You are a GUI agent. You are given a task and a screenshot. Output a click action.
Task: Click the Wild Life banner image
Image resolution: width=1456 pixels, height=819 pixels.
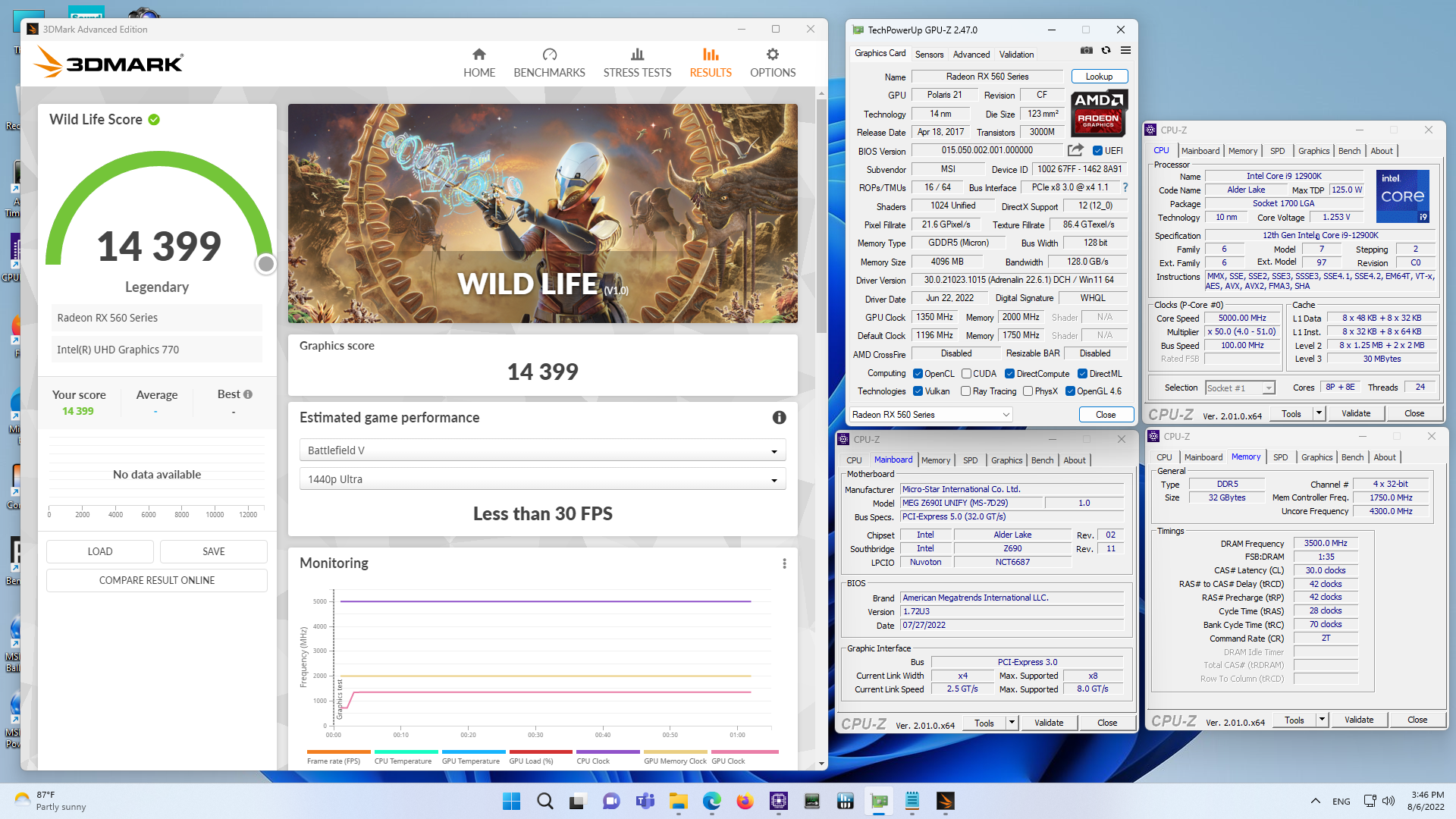[x=542, y=214]
